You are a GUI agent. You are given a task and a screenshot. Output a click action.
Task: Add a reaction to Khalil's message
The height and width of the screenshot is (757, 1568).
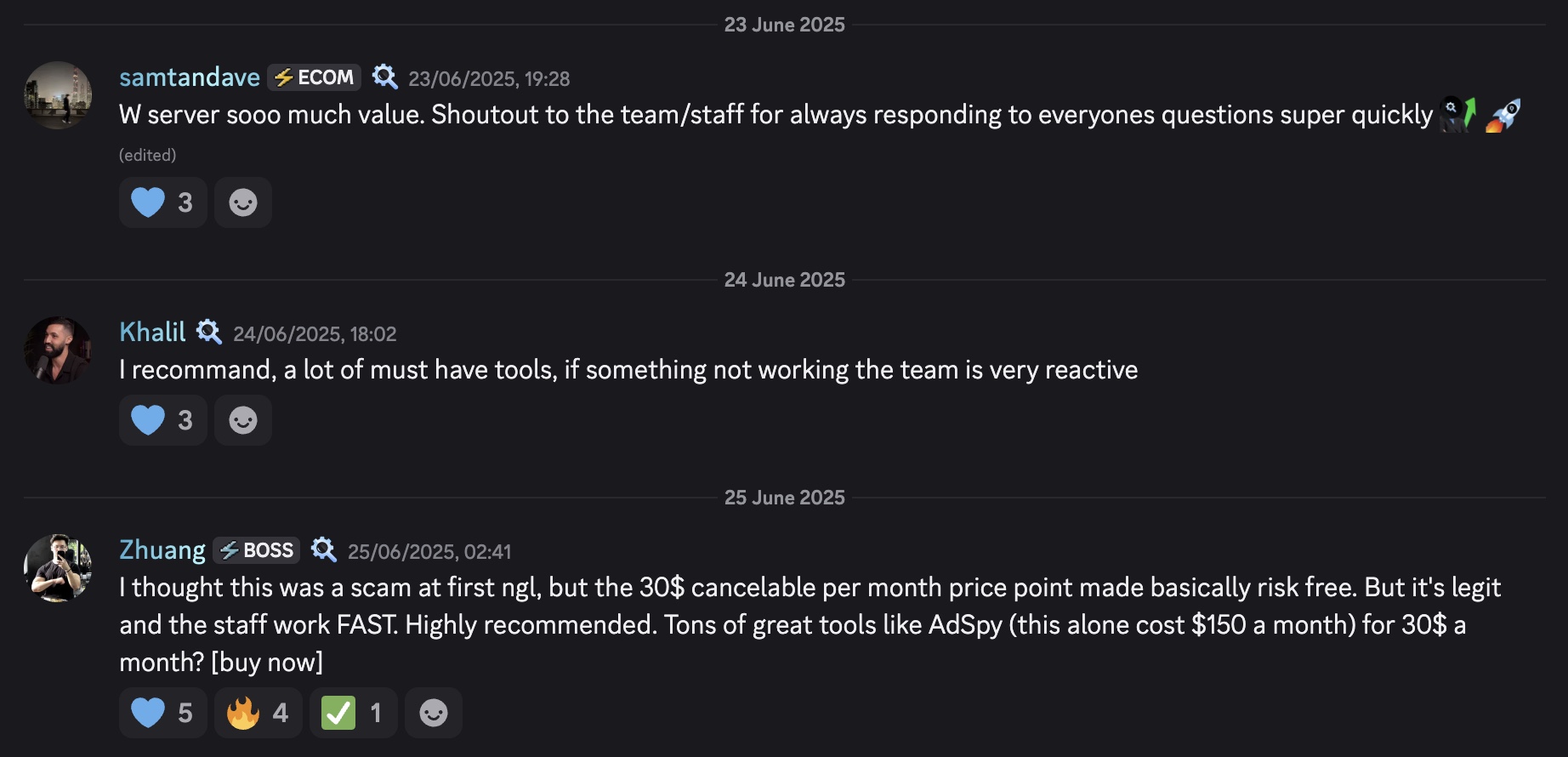(x=243, y=420)
